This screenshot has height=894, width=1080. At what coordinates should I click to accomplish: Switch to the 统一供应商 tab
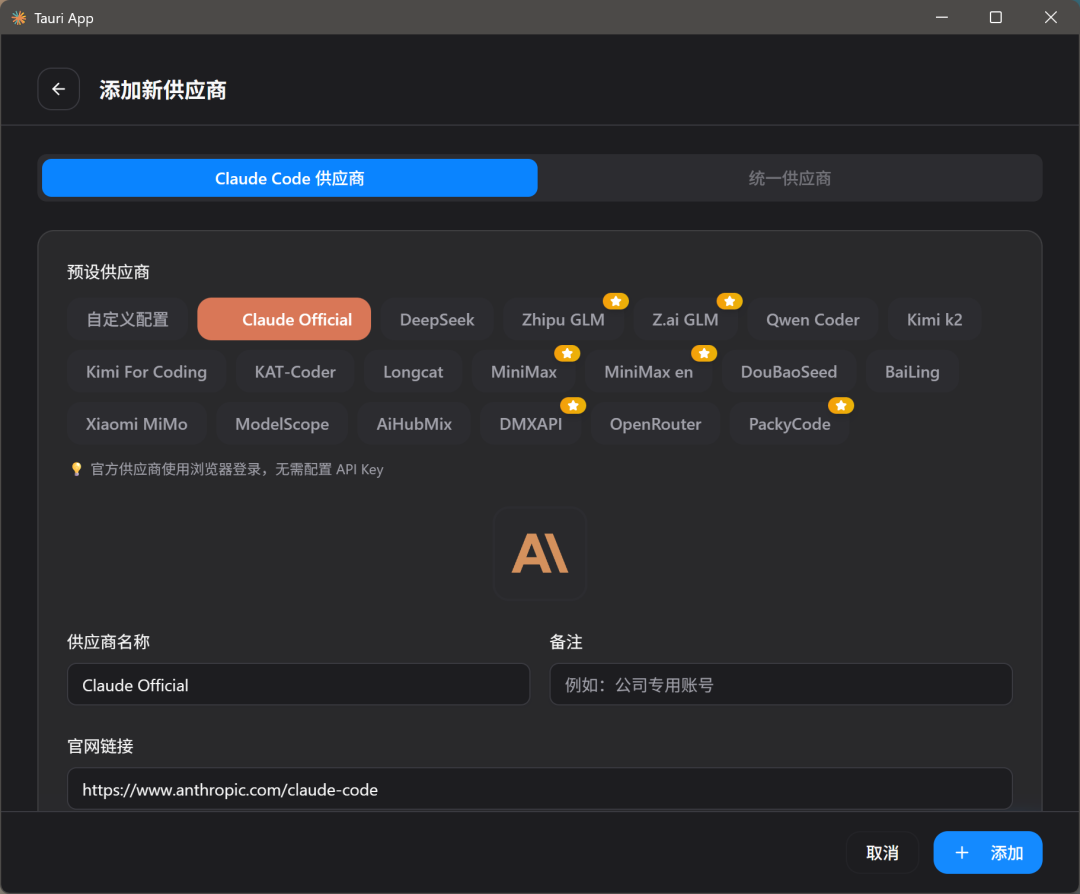point(789,177)
